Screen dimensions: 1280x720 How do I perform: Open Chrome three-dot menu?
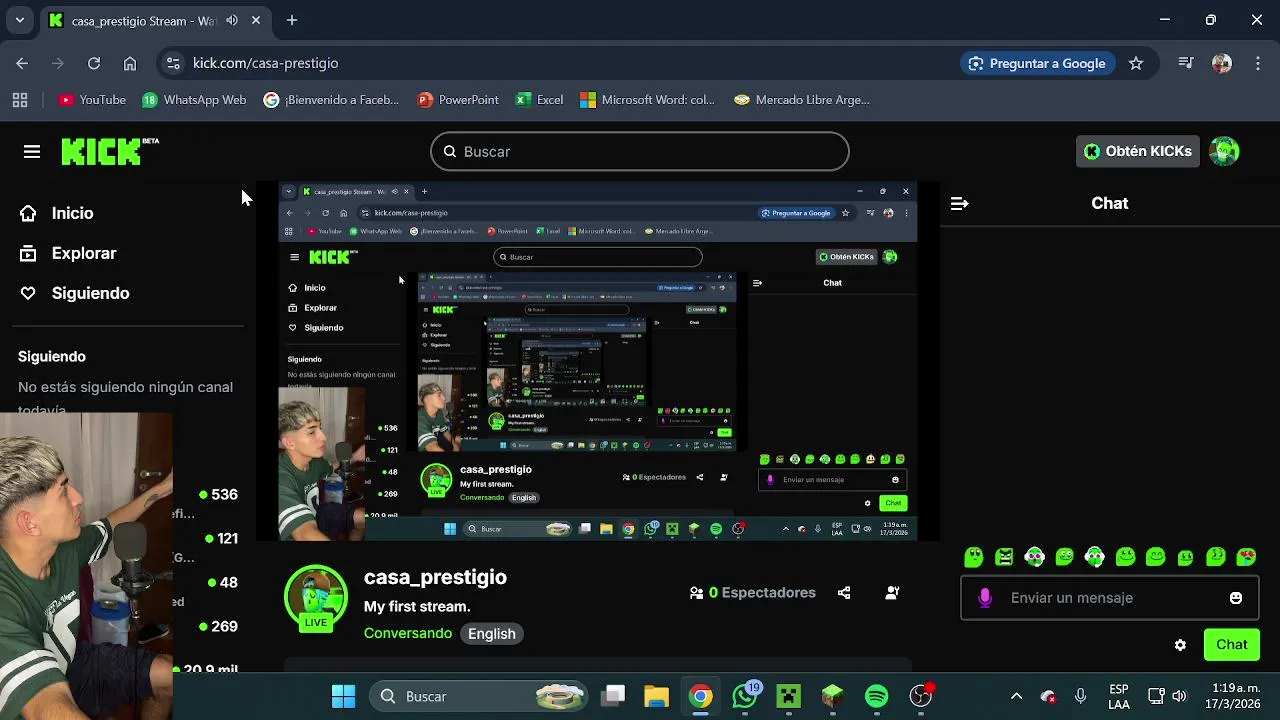(x=1258, y=63)
